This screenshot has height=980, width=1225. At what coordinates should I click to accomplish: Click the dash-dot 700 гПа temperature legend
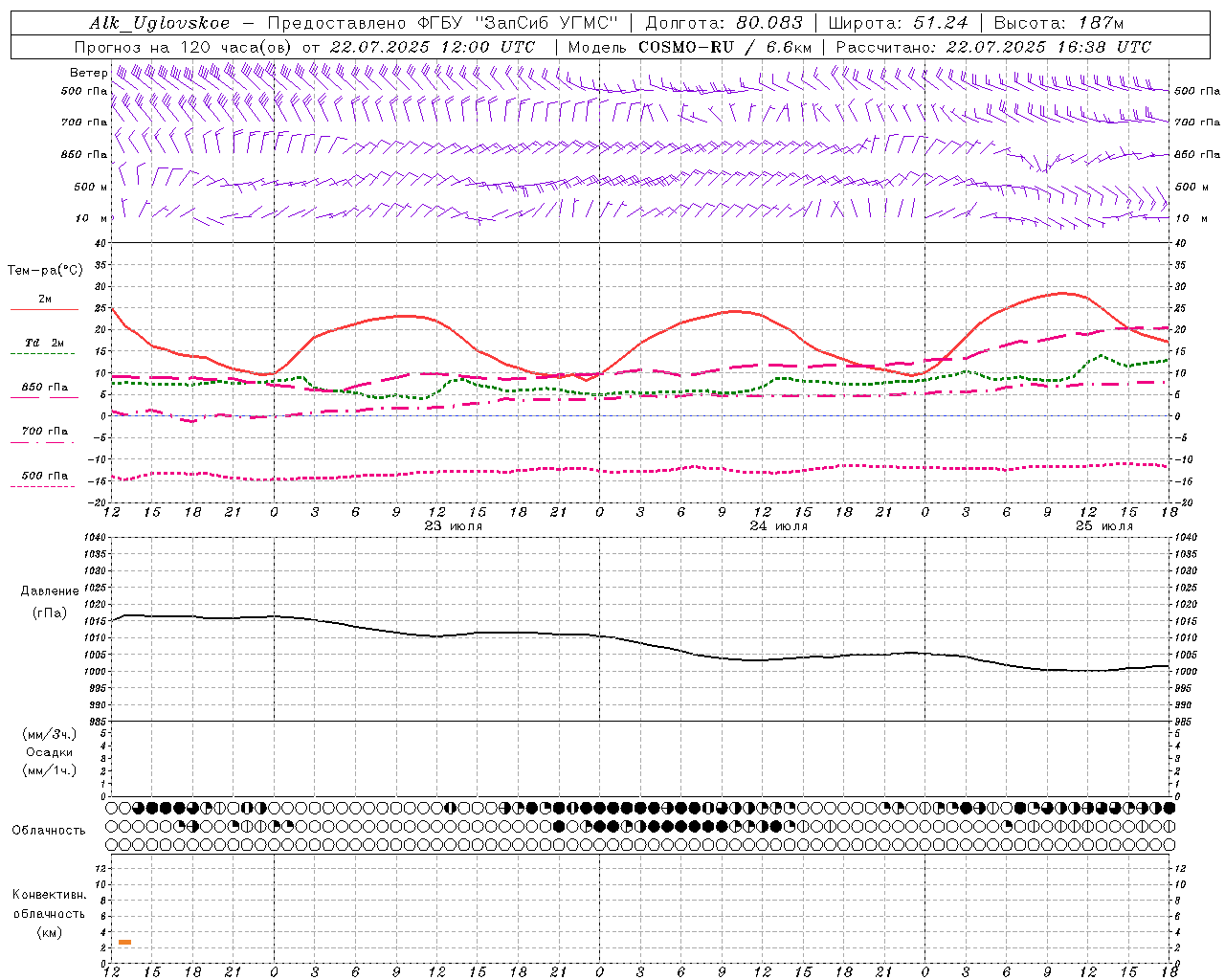[x=44, y=432]
